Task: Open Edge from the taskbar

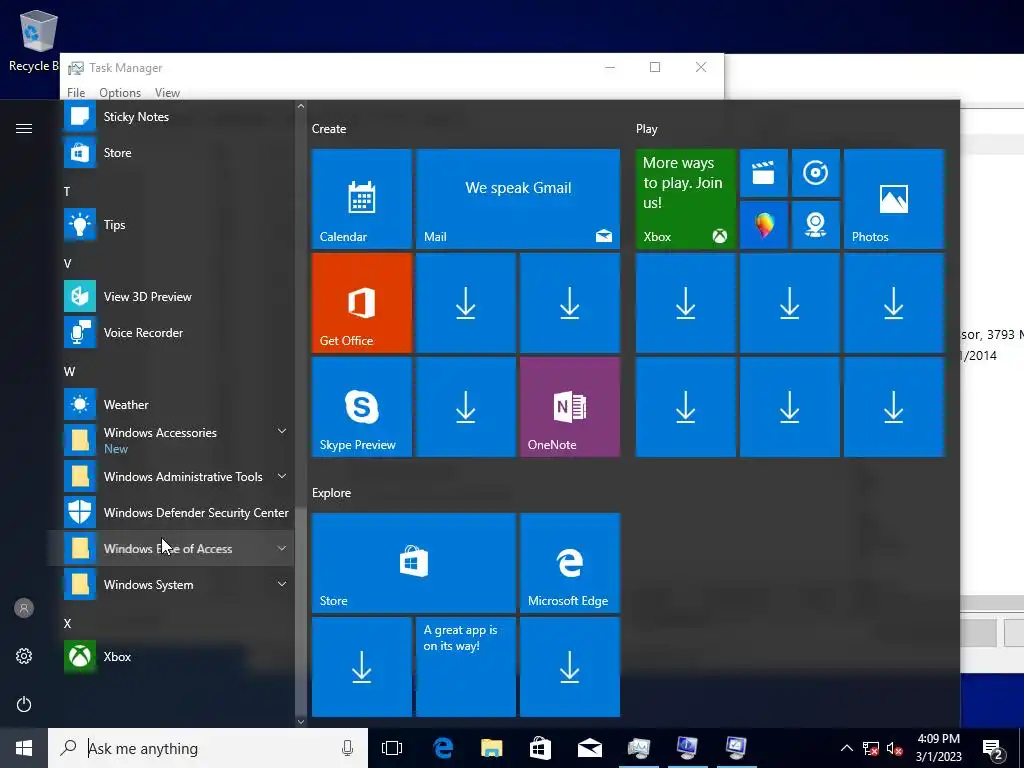Action: (443, 748)
